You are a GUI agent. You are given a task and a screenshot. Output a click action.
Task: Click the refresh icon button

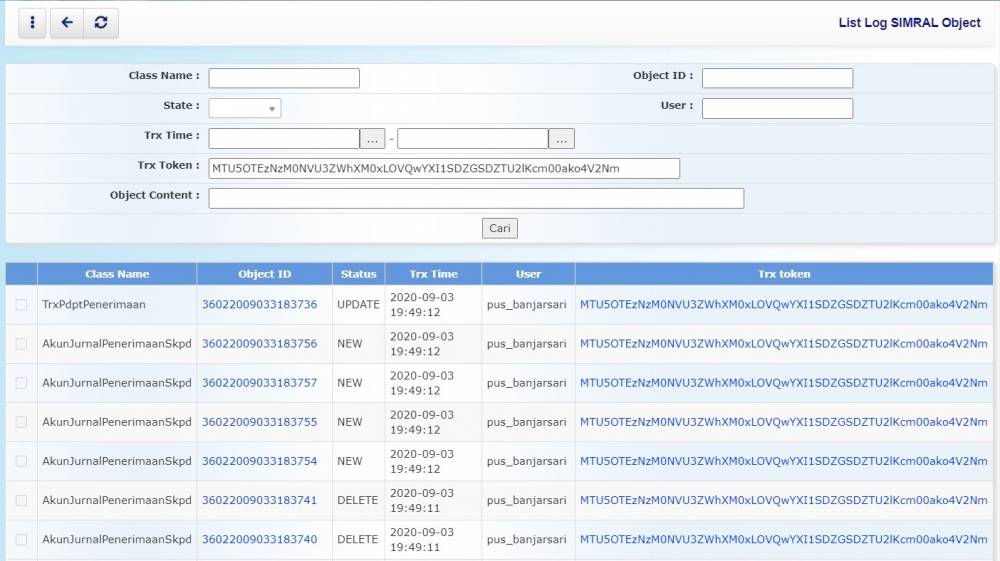[x=101, y=23]
